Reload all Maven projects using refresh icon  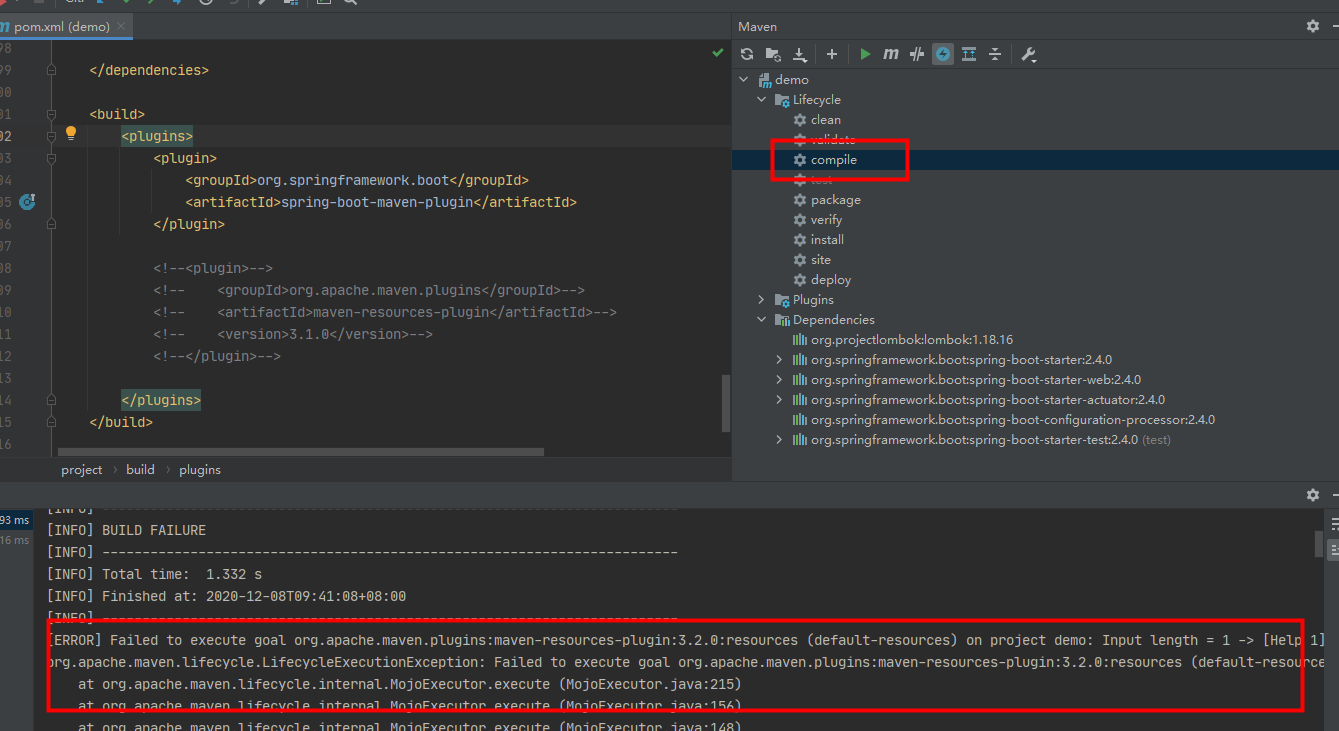746,53
